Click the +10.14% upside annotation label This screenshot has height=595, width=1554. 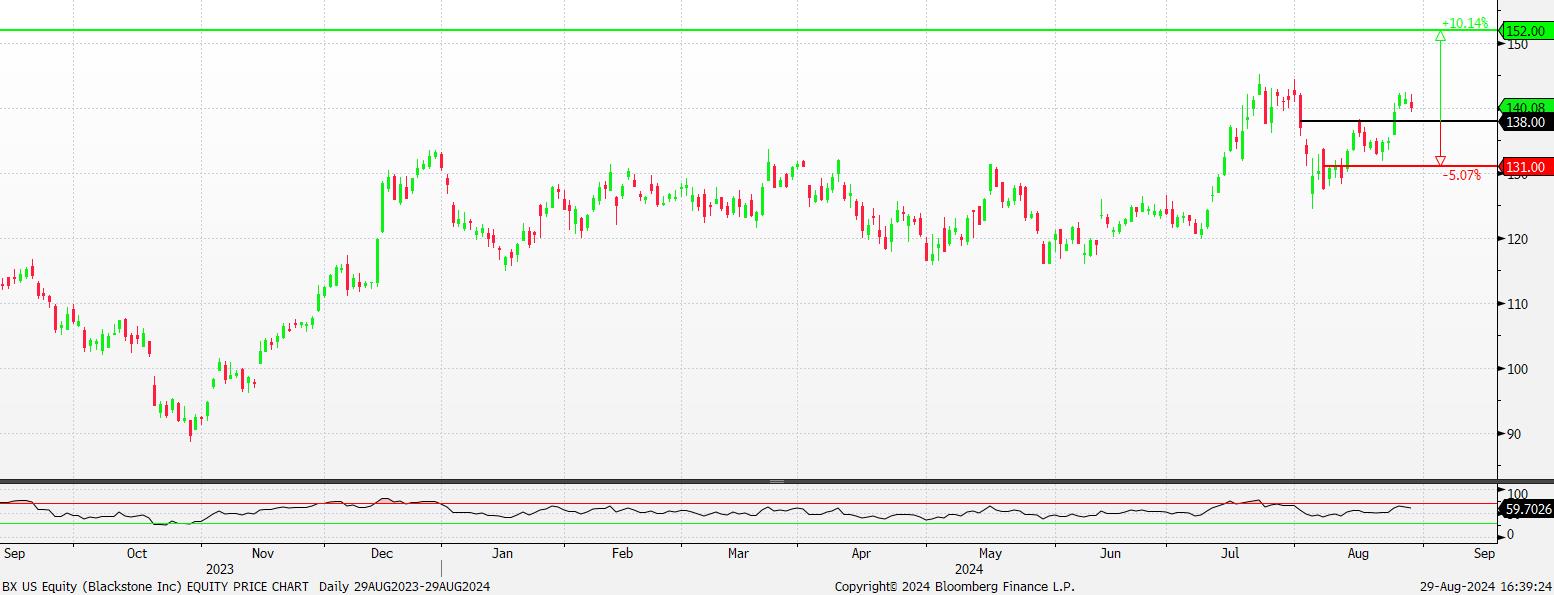1464,22
